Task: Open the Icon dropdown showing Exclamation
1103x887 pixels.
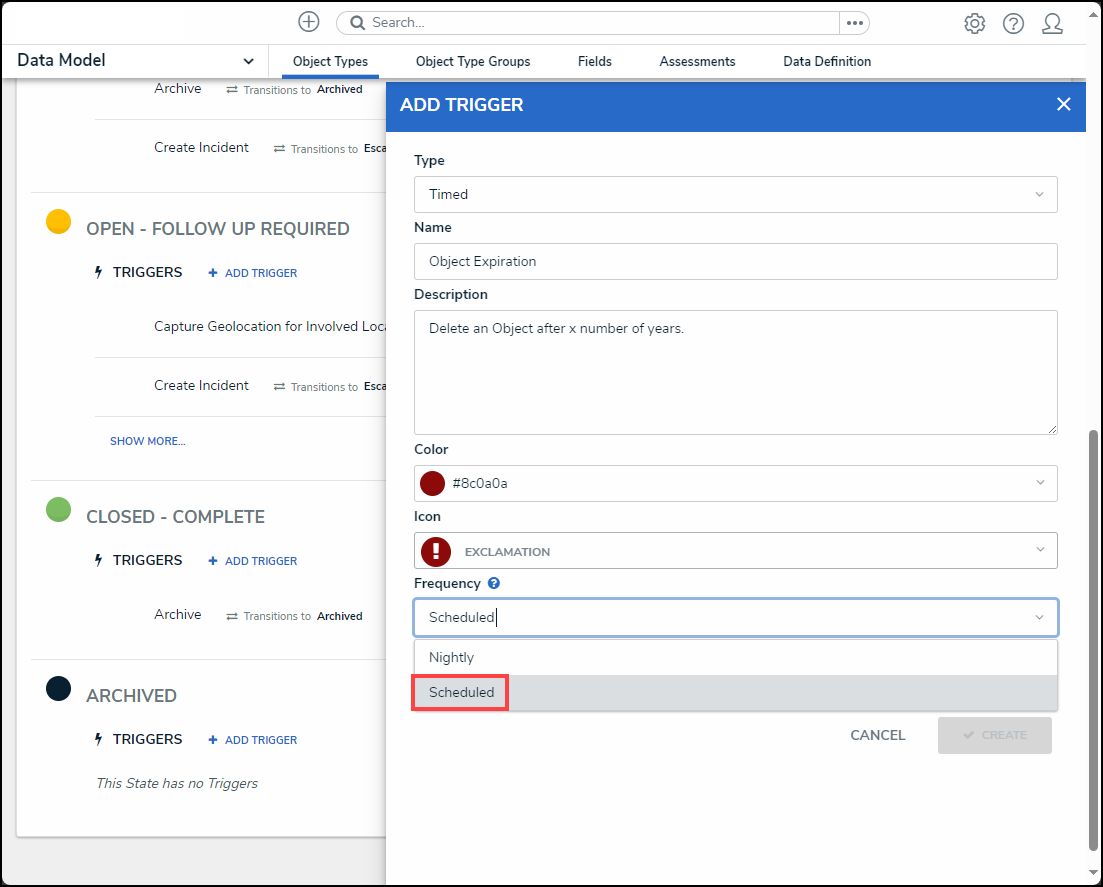Action: point(735,551)
